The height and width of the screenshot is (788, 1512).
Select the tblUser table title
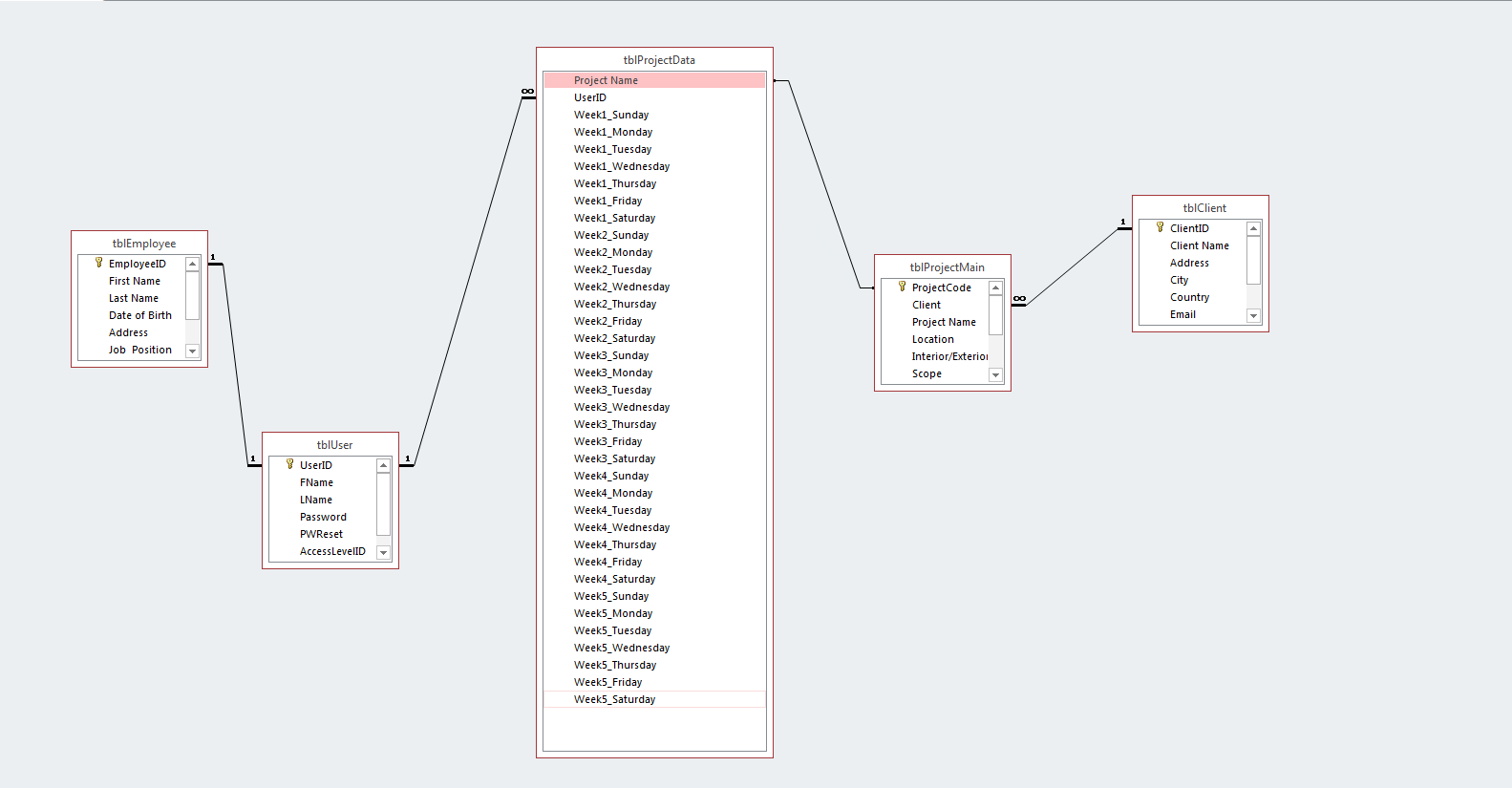[x=334, y=445]
